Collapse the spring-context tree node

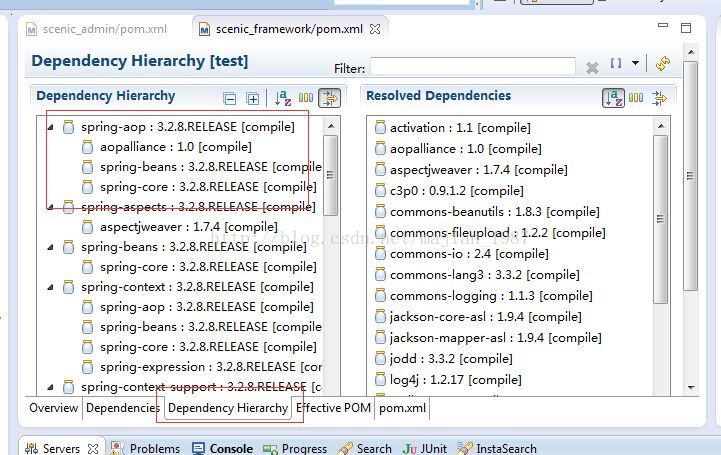click(51, 287)
